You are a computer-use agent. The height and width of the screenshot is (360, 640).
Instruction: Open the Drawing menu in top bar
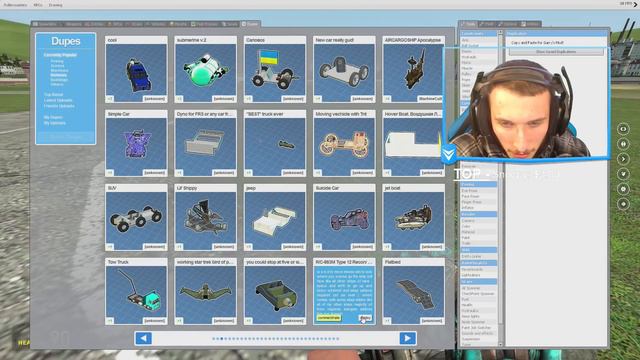coord(56,5)
